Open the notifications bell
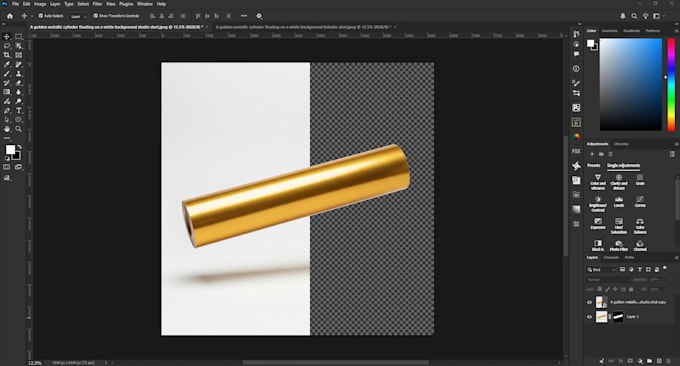The height and width of the screenshot is (366, 680). coord(623,16)
